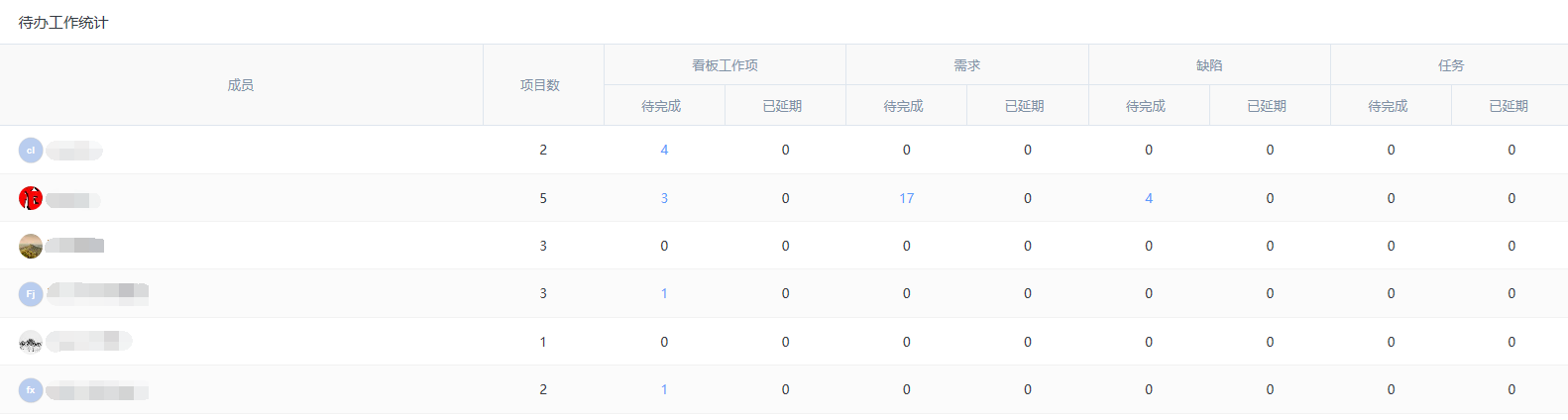Open link 1 in the Fj row
Viewport: 1568px width, 420px height.
click(x=664, y=294)
